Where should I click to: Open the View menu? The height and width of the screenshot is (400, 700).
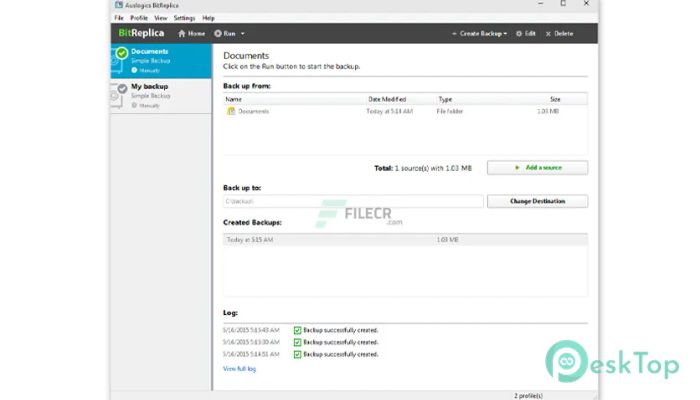point(161,18)
